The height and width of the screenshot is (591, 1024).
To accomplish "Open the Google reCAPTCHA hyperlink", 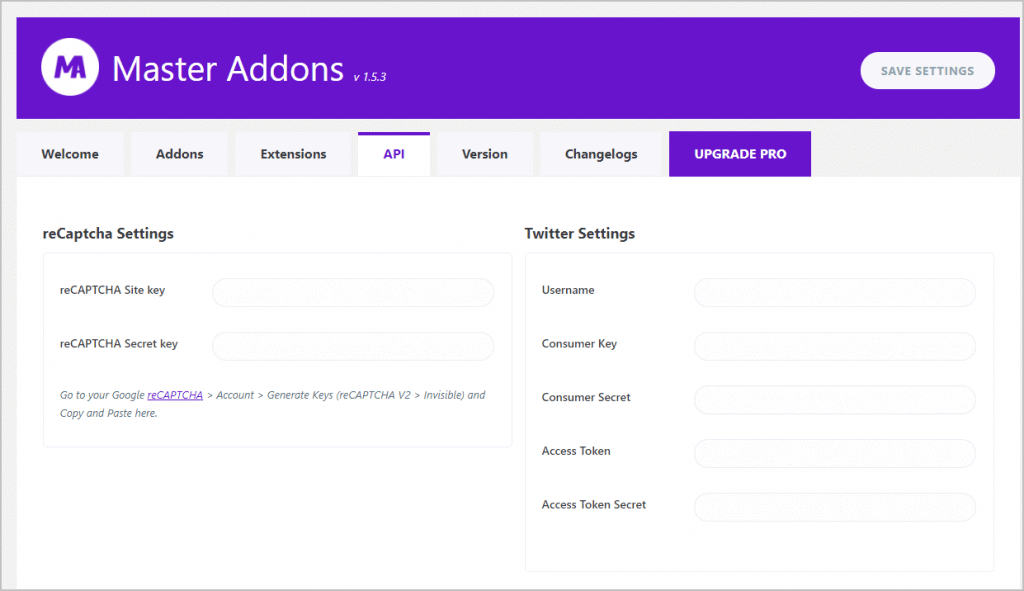I will coord(175,395).
